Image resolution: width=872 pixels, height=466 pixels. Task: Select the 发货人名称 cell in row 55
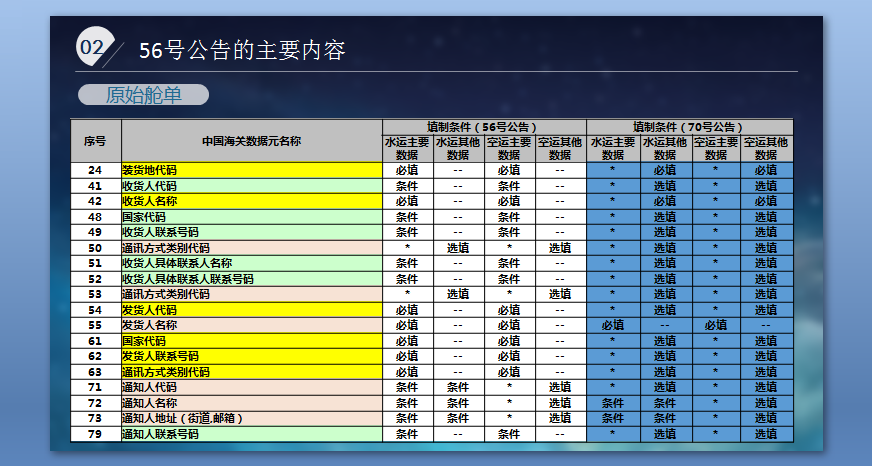point(251,325)
